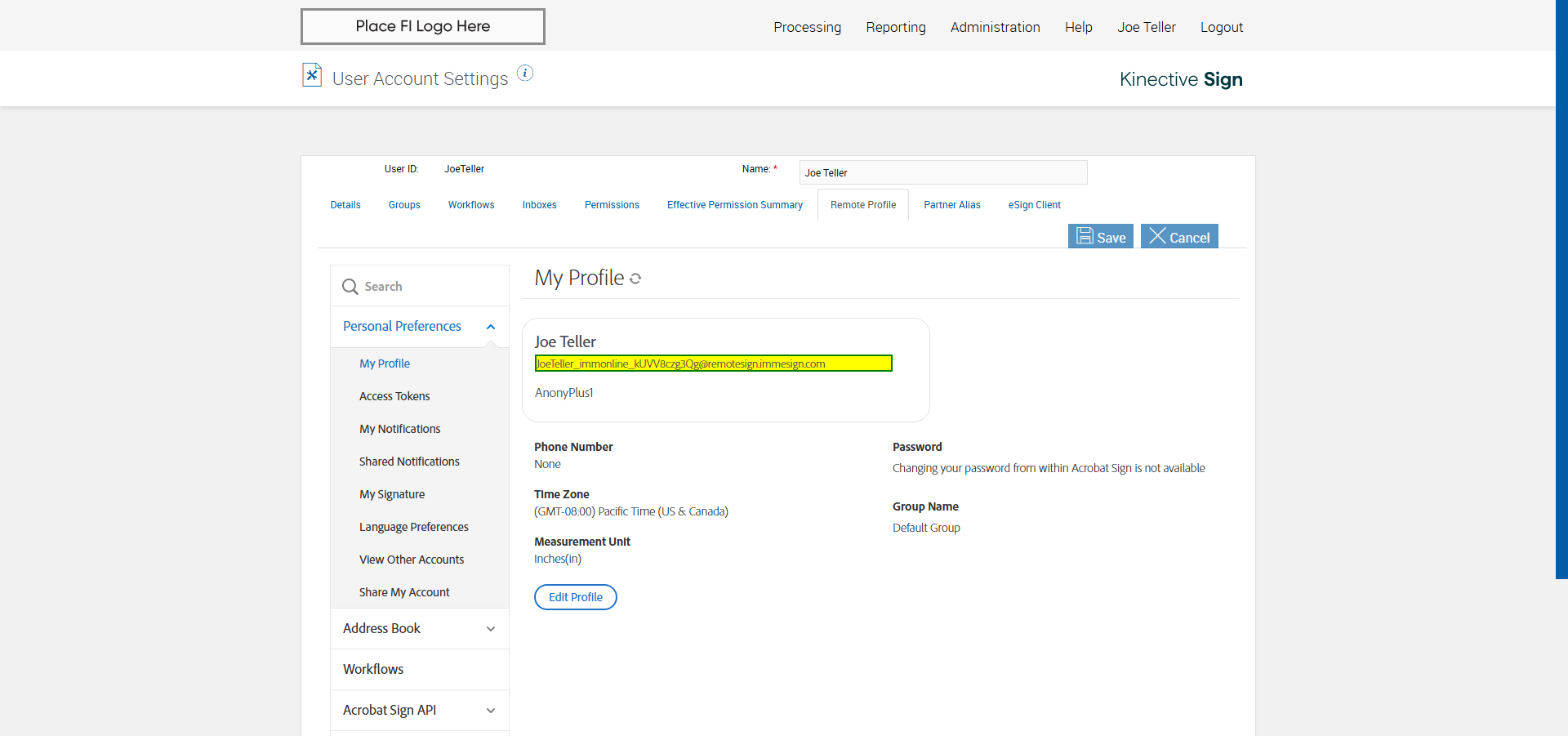Click Logout in the top navigation
This screenshot has width=1568, height=736.
coord(1221,27)
